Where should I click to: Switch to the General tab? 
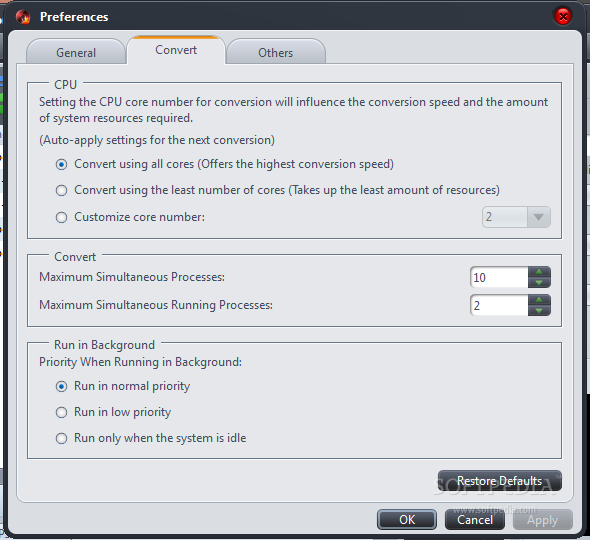(x=76, y=52)
